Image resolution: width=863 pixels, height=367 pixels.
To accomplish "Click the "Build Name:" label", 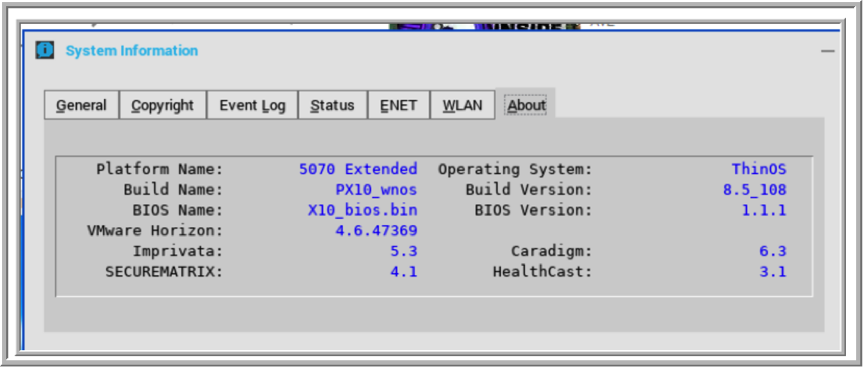I will click(173, 190).
